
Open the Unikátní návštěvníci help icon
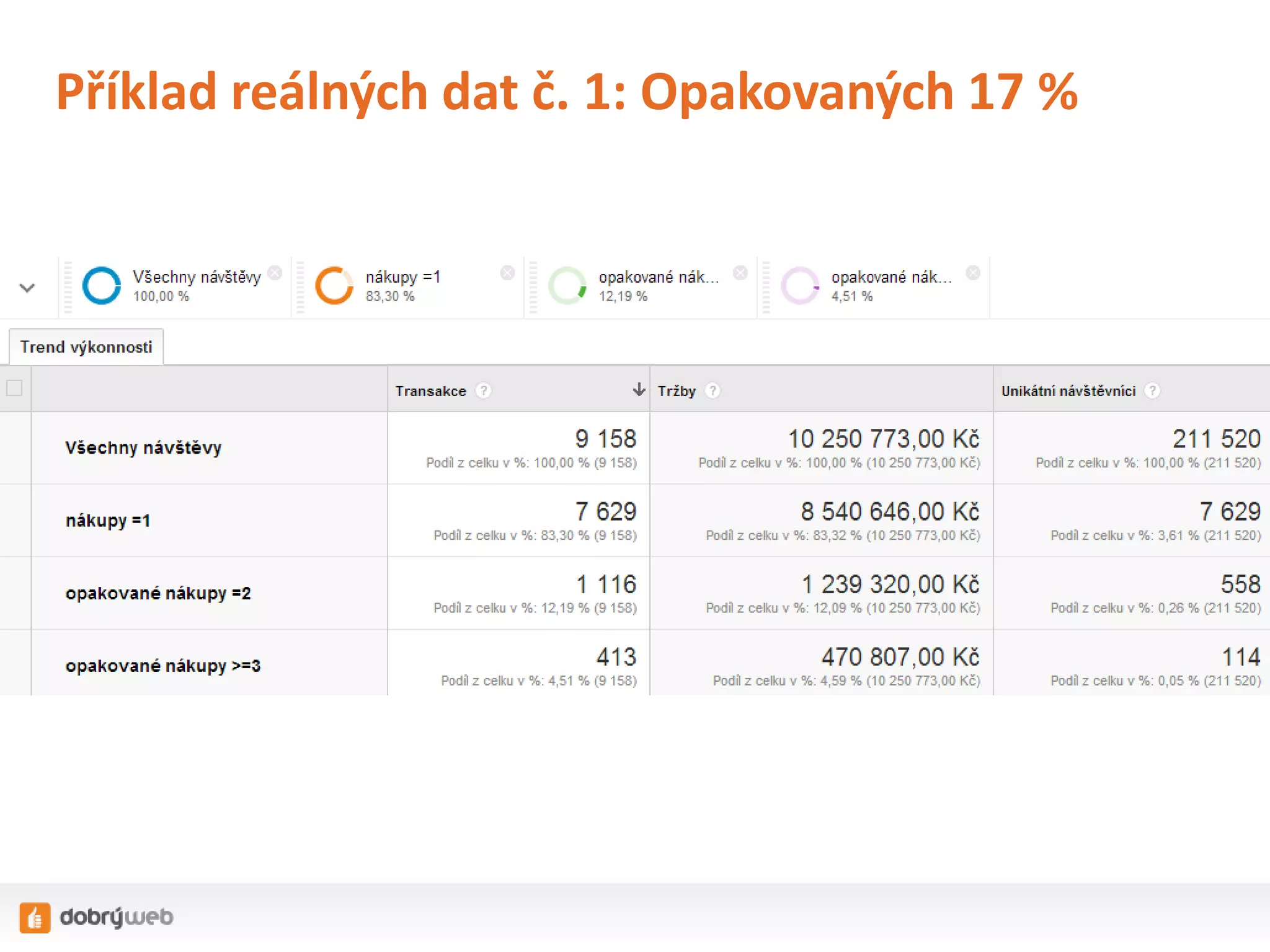point(1152,390)
